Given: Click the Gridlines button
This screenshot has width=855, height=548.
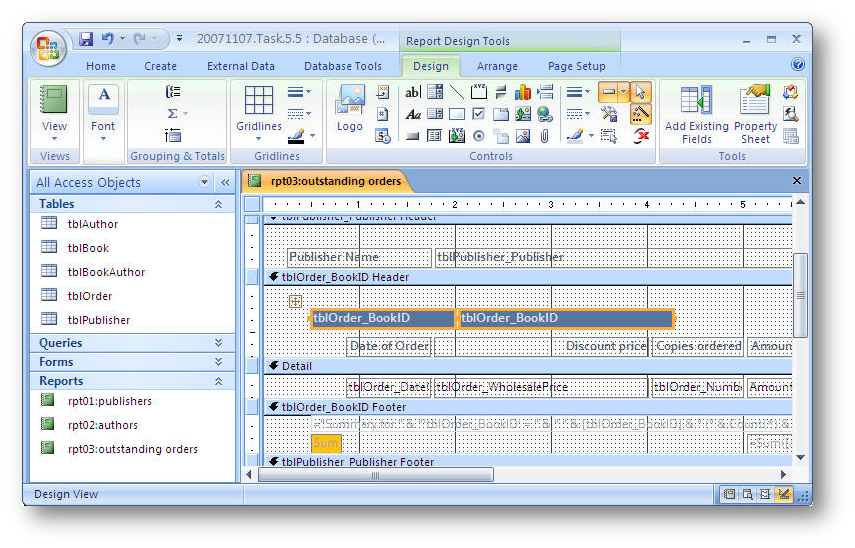Looking at the screenshot, I should [259, 109].
